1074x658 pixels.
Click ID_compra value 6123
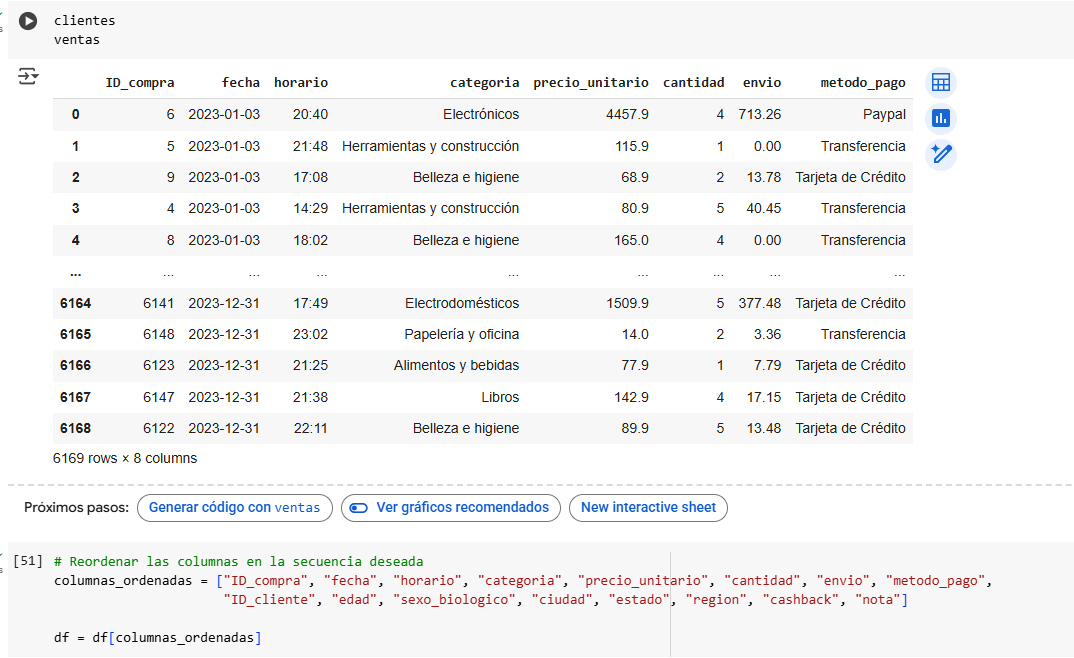pyautogui.click(x=159, y=366)
